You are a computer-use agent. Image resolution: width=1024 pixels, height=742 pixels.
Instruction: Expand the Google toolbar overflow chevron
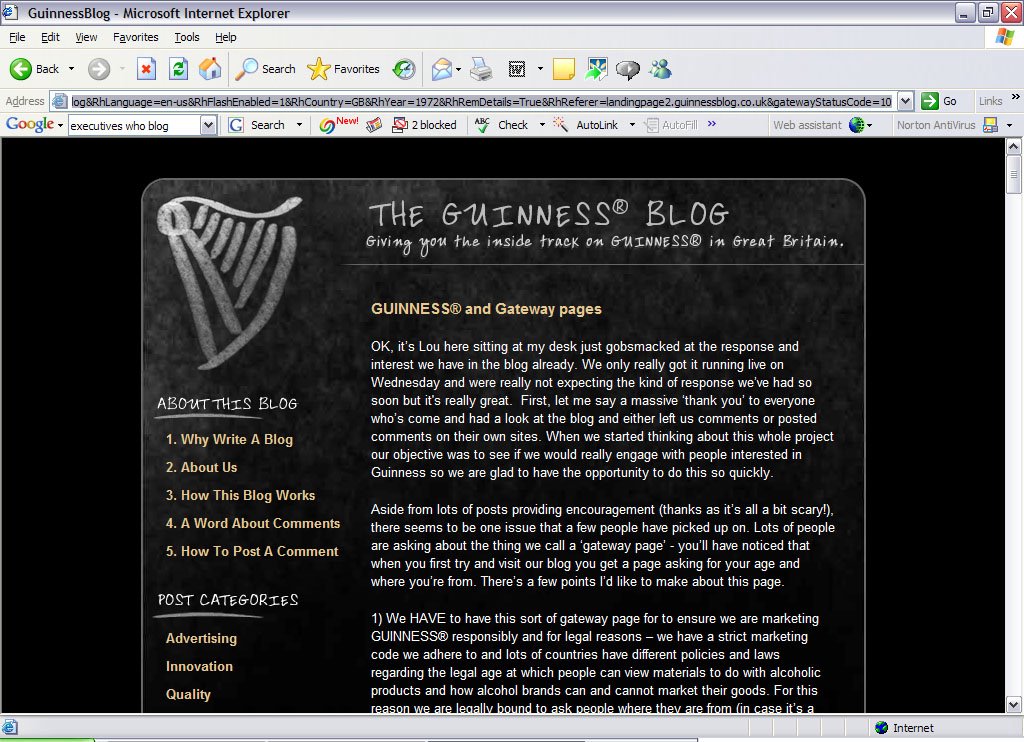coord(711,123)
